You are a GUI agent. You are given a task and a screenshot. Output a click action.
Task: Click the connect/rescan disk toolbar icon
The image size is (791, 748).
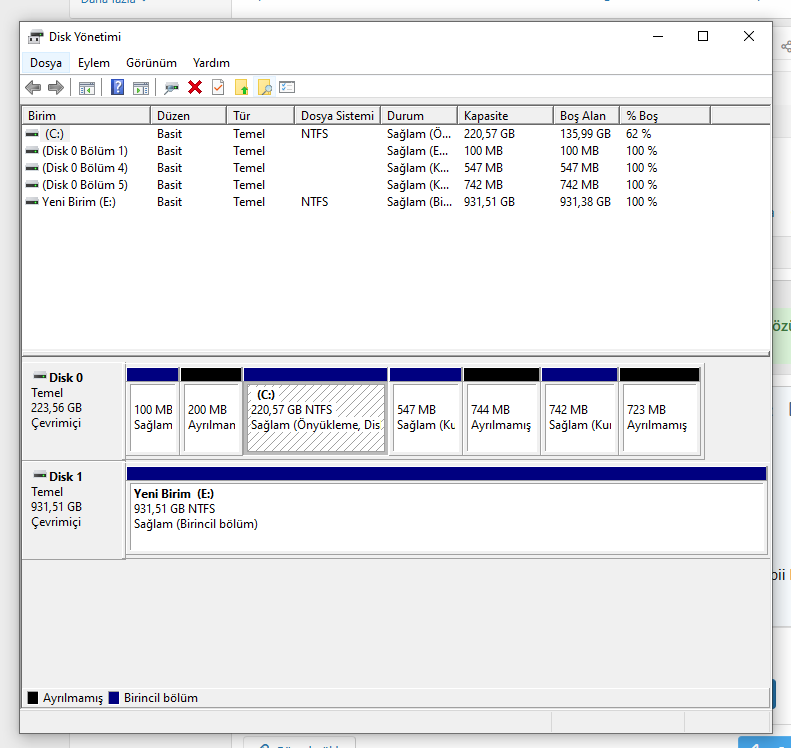click(172, 88)
